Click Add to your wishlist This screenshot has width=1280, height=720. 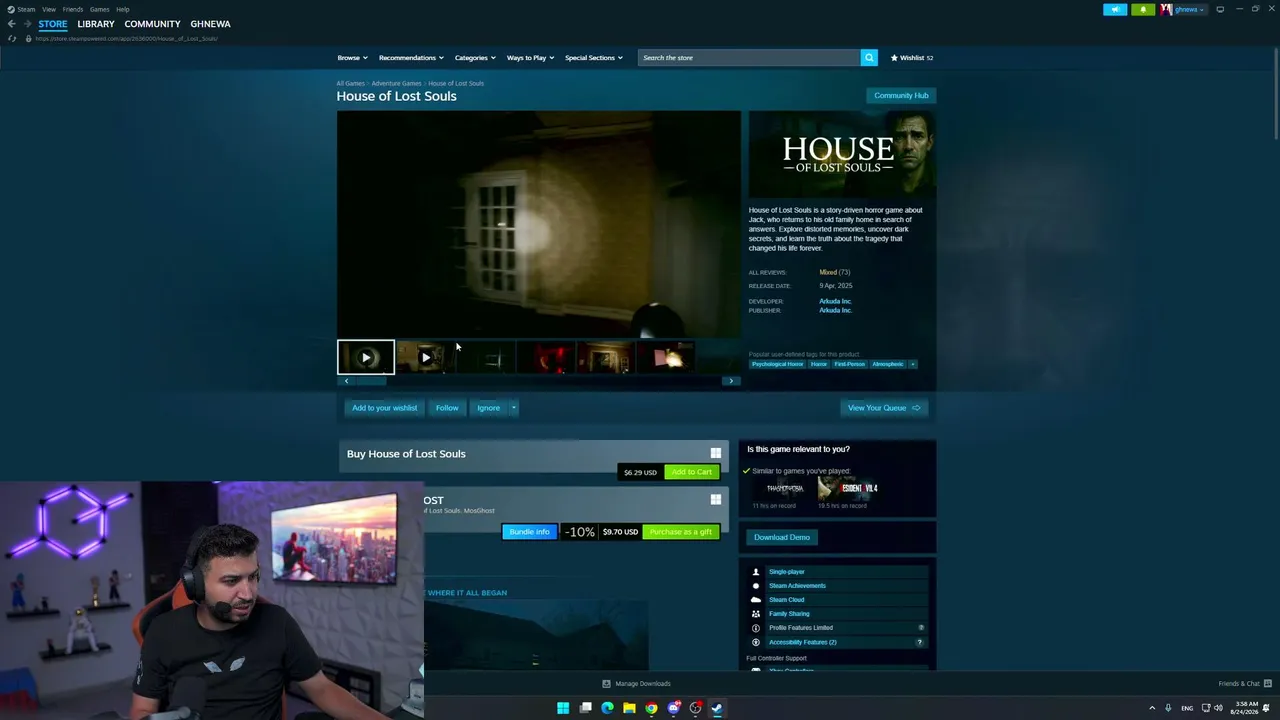pos(384,408)
